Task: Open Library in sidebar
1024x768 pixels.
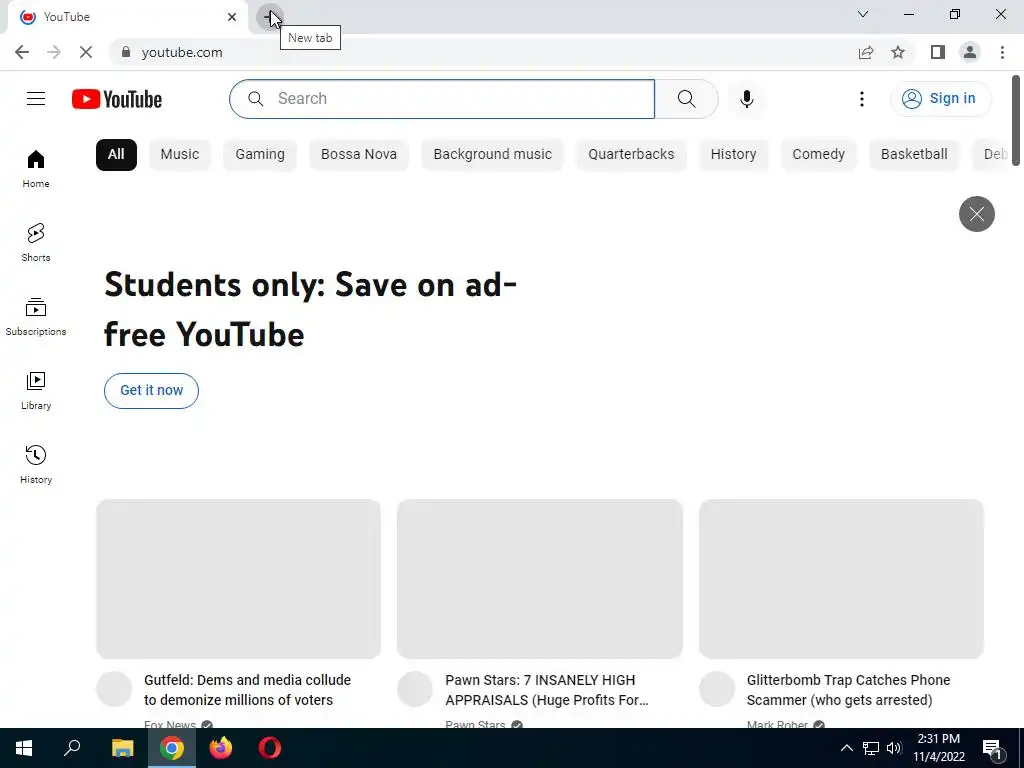Action: point(36,391)
